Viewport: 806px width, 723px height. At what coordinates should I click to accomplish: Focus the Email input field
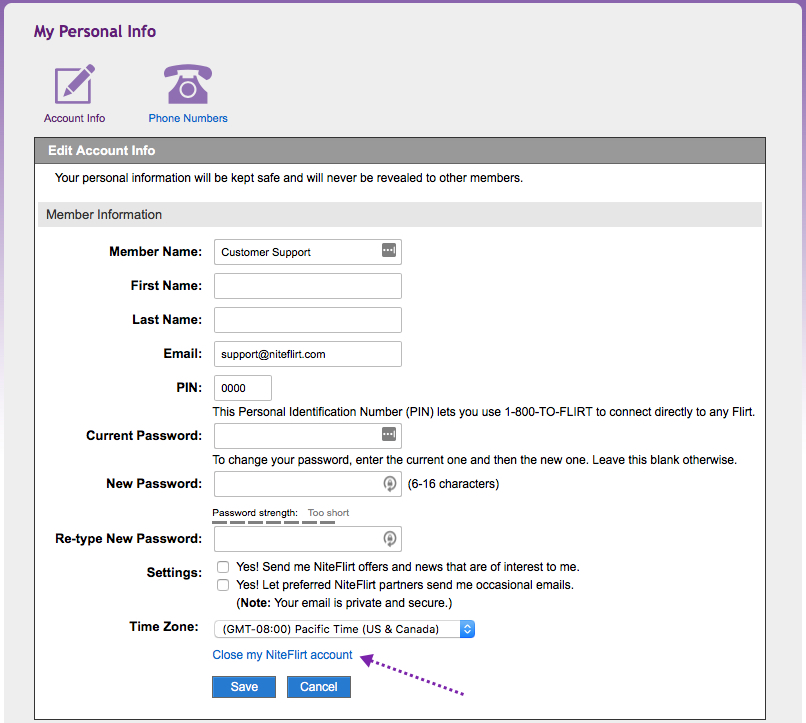[x=308, y=354]
